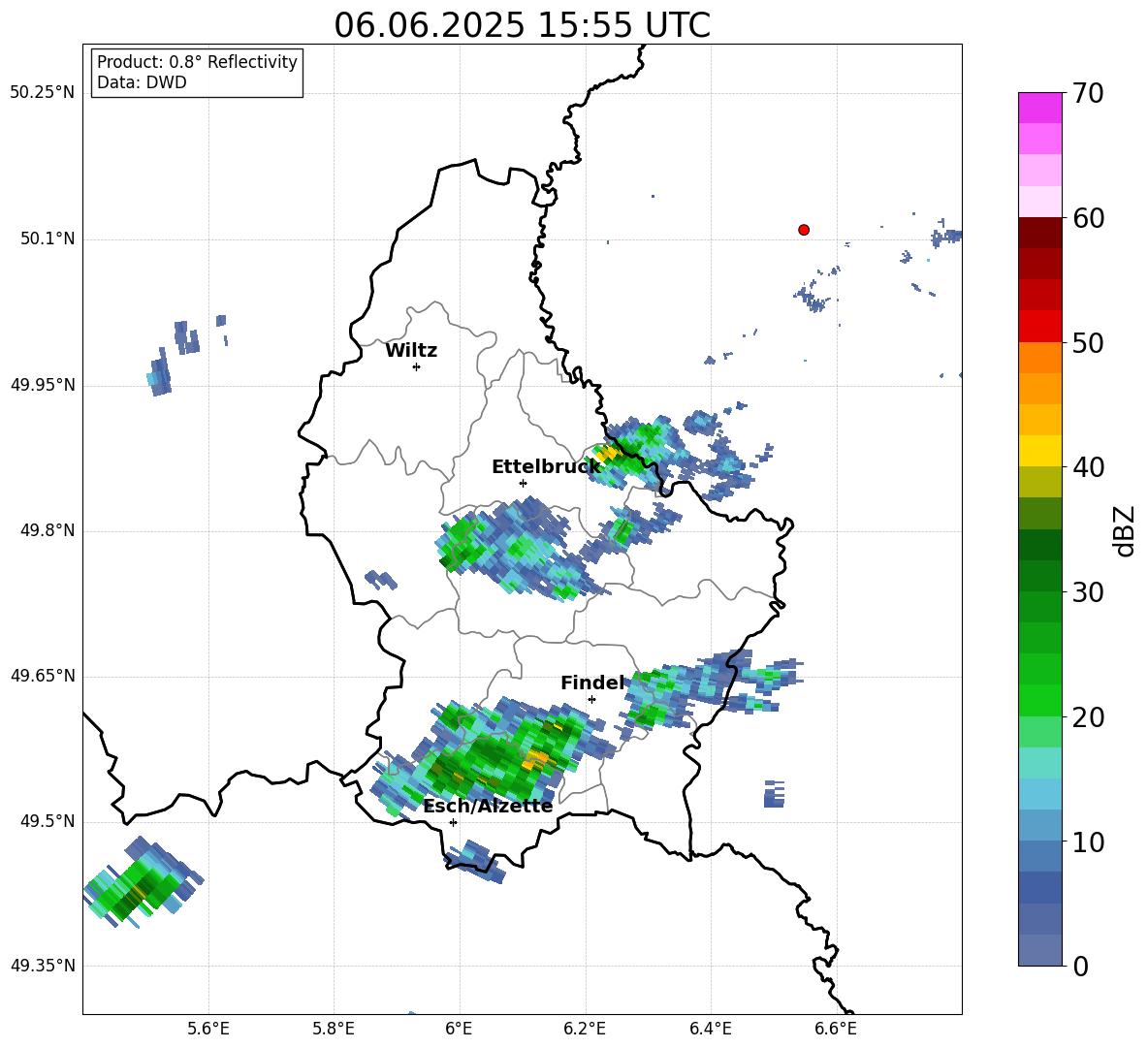Click the Findel location label
1148x1048 pixels.
(592, 683)
